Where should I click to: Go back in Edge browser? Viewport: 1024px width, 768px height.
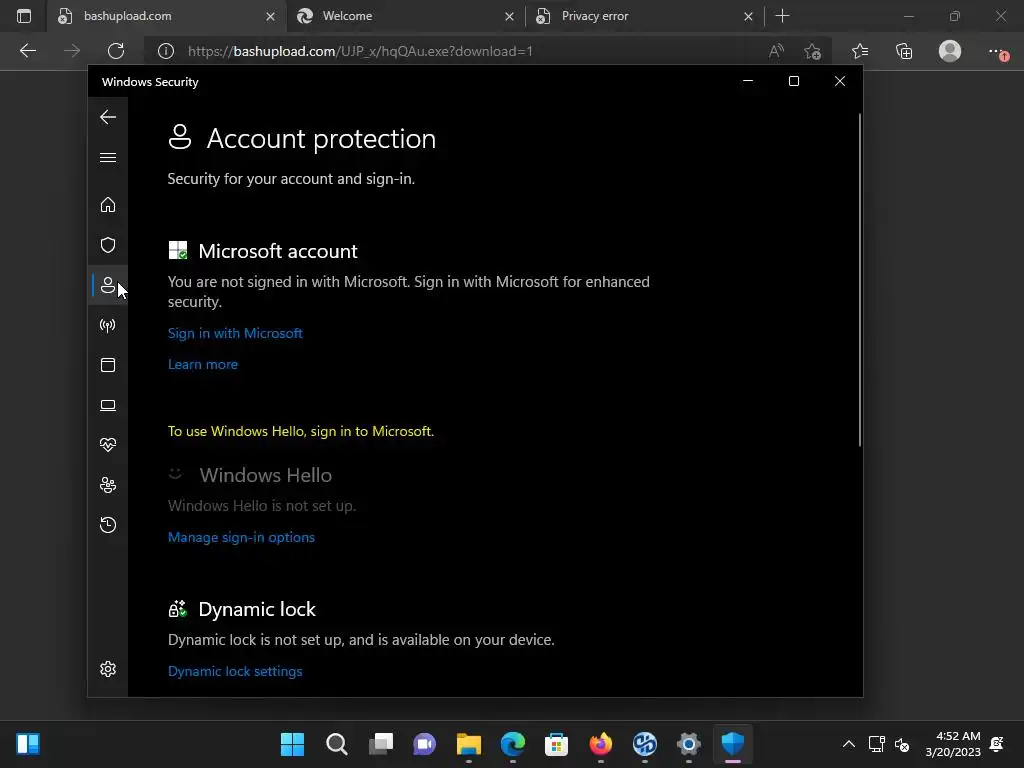tap(27, 51)
